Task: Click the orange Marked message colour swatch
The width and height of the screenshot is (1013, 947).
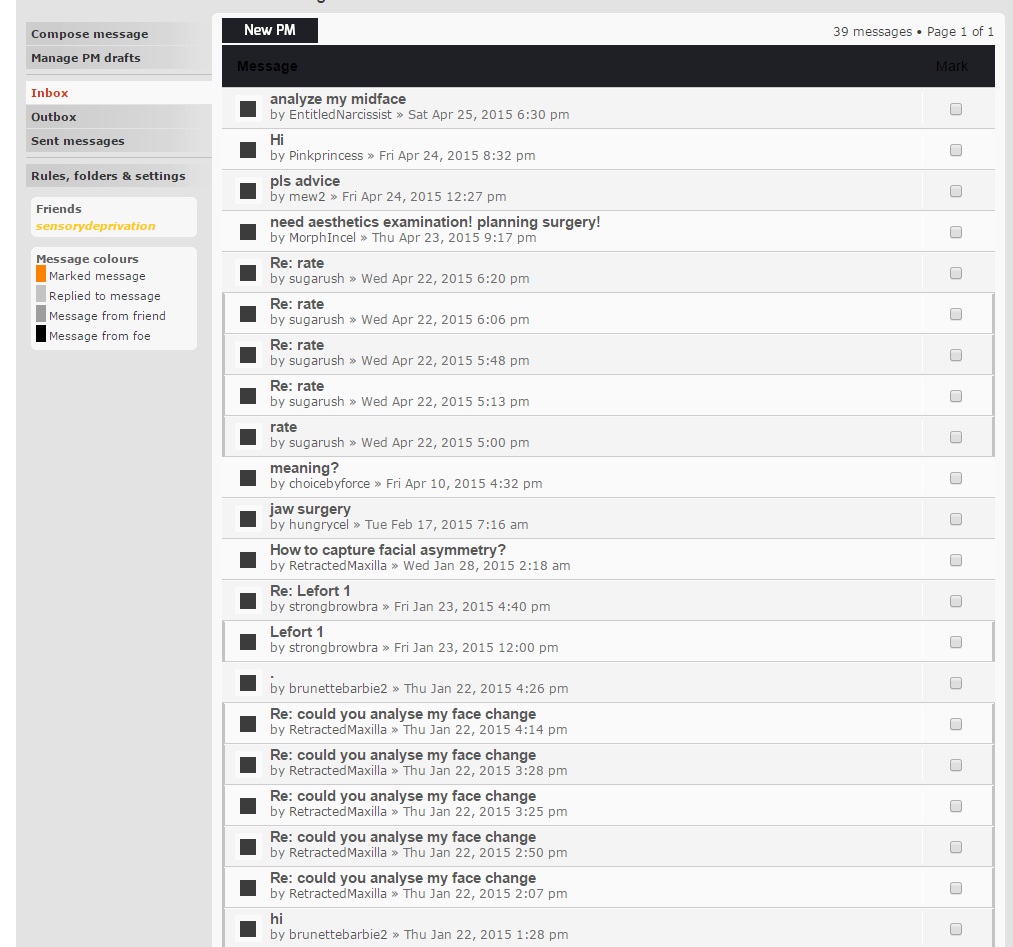Action: tap(41, 275)
